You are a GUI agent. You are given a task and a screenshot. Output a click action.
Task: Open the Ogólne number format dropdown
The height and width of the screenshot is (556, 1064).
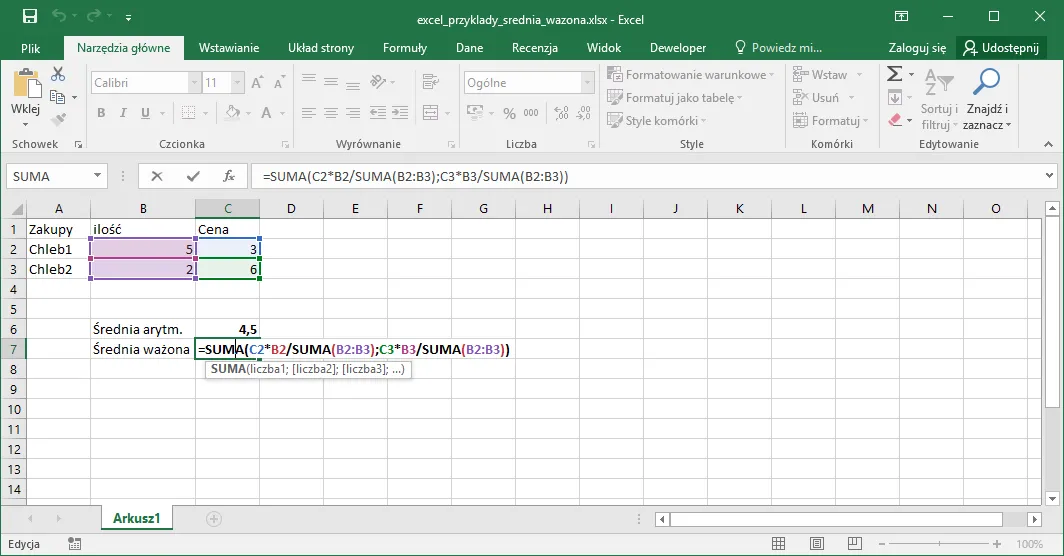pos(587,83)
